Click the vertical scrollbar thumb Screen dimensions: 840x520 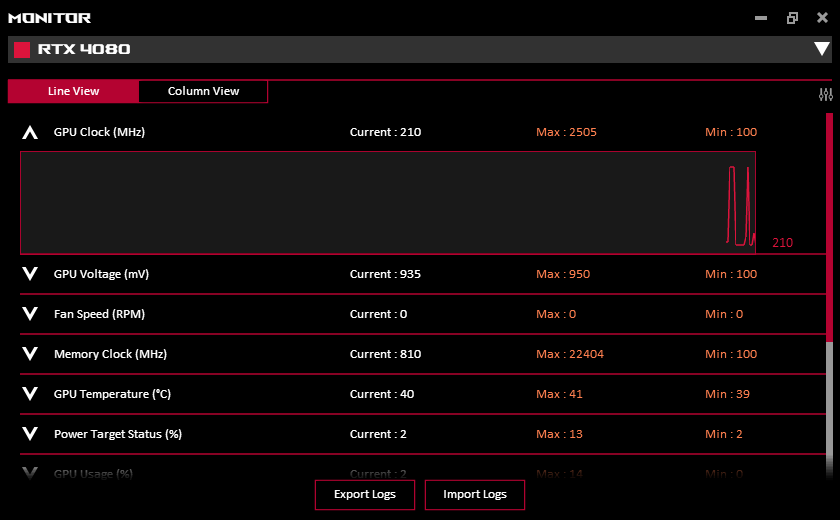[x=829, y=227]
